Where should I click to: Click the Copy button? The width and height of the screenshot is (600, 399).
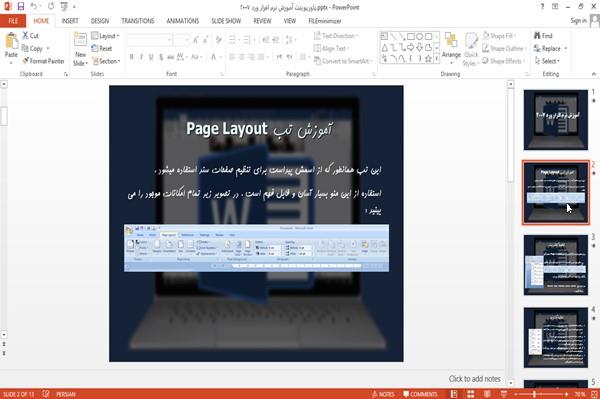pos(32,49)
